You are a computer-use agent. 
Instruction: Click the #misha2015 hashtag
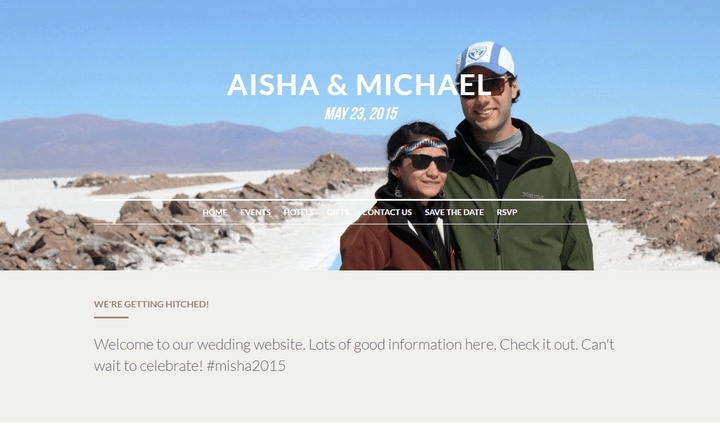pyautogui.click(x=246, y=366)
